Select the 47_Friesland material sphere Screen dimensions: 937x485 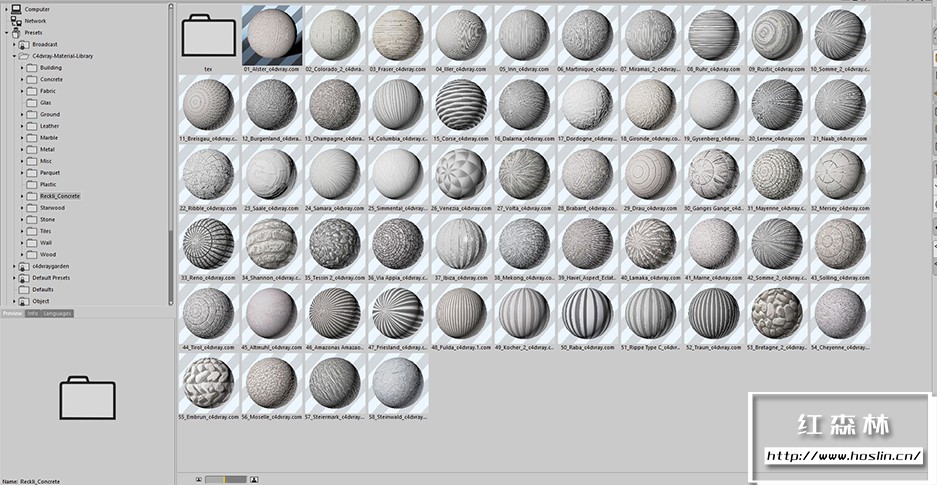398,313
